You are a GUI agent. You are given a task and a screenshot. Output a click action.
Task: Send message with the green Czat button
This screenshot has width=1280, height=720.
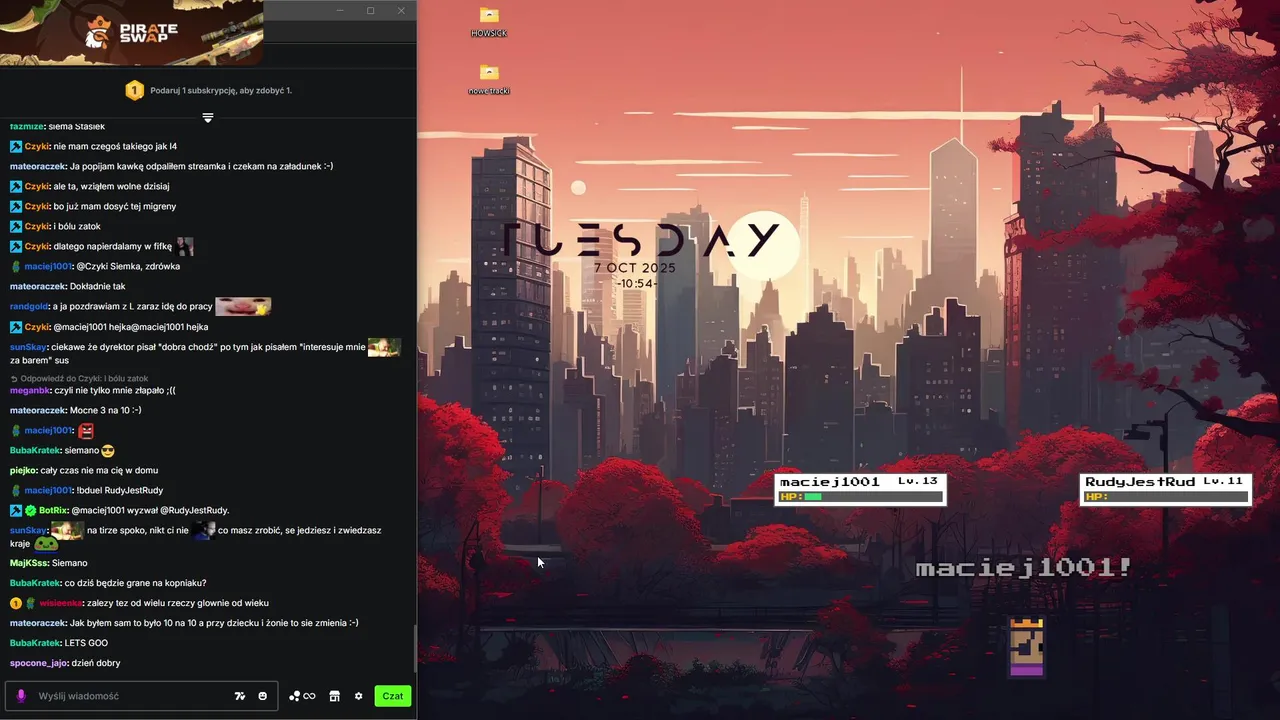(393, 696)
